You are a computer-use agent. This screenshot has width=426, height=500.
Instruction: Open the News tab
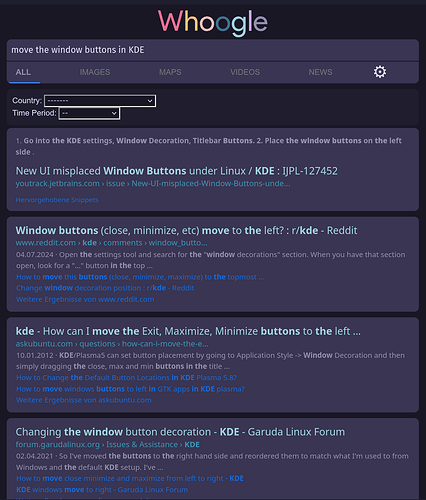pyautogui.click(x=320, y=72)
